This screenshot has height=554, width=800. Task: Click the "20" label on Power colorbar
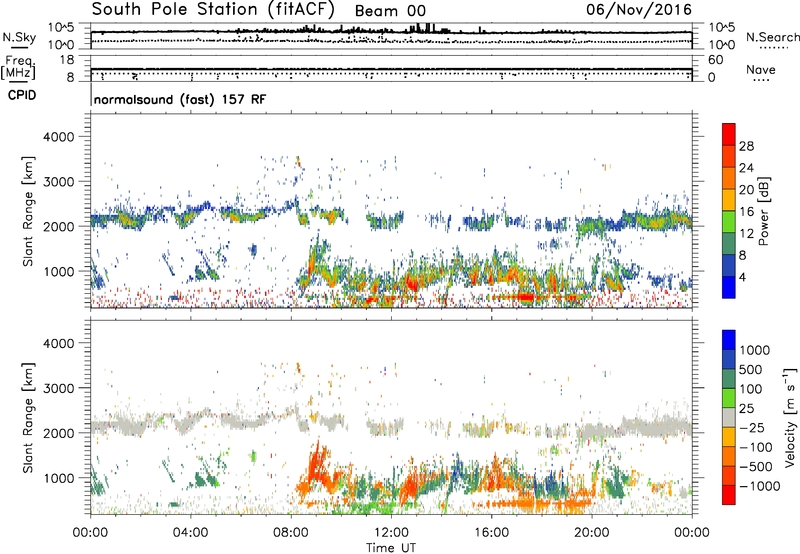[x=746, y=190]
